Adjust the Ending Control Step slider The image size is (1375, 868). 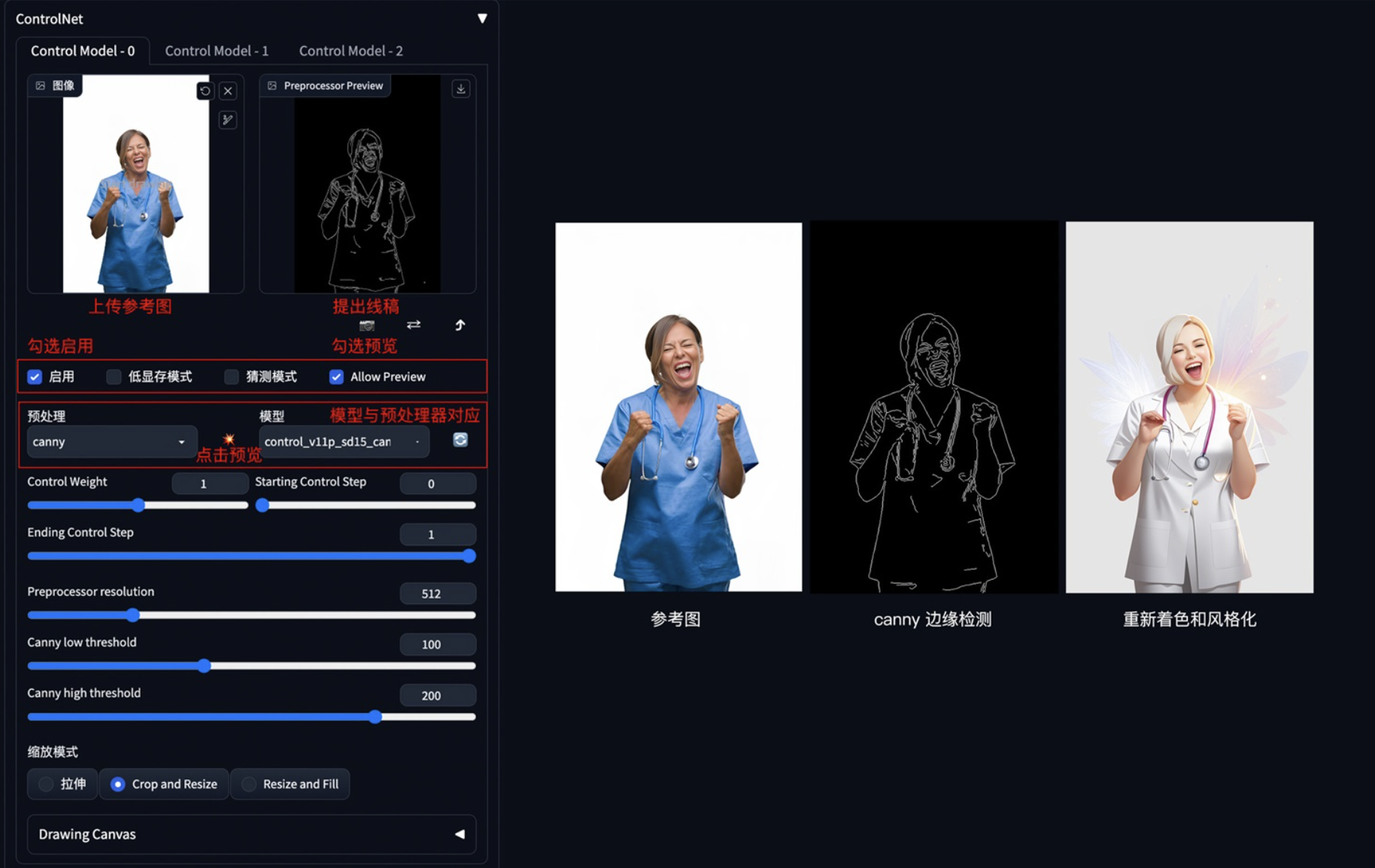252,557
